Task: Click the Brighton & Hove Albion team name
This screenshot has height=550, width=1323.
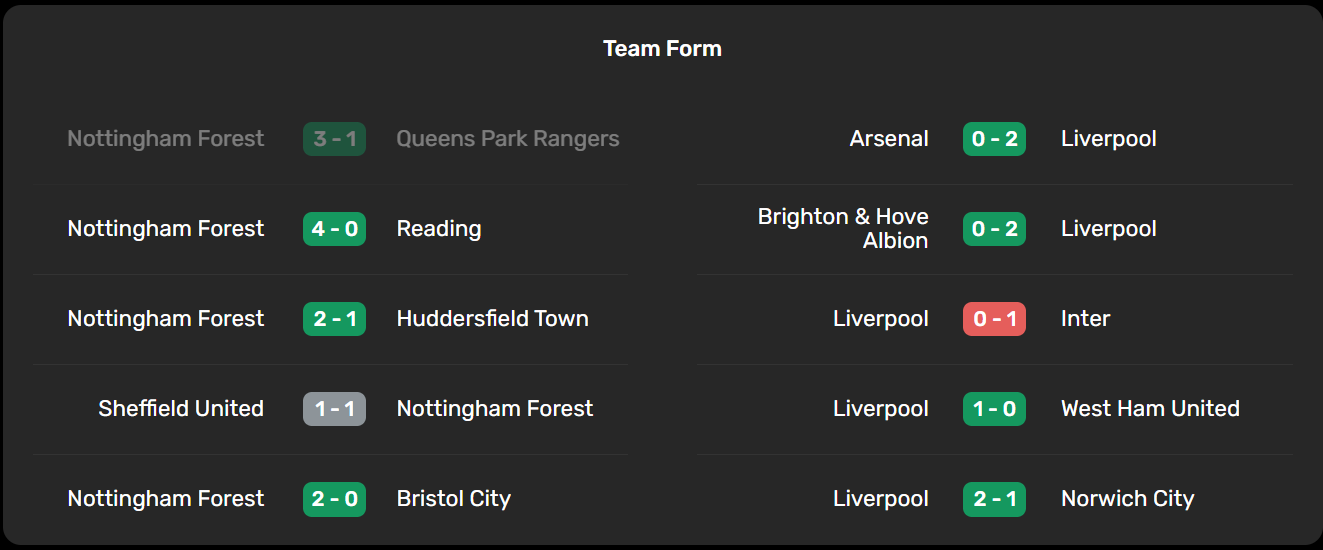Action: tap(843, 229)
